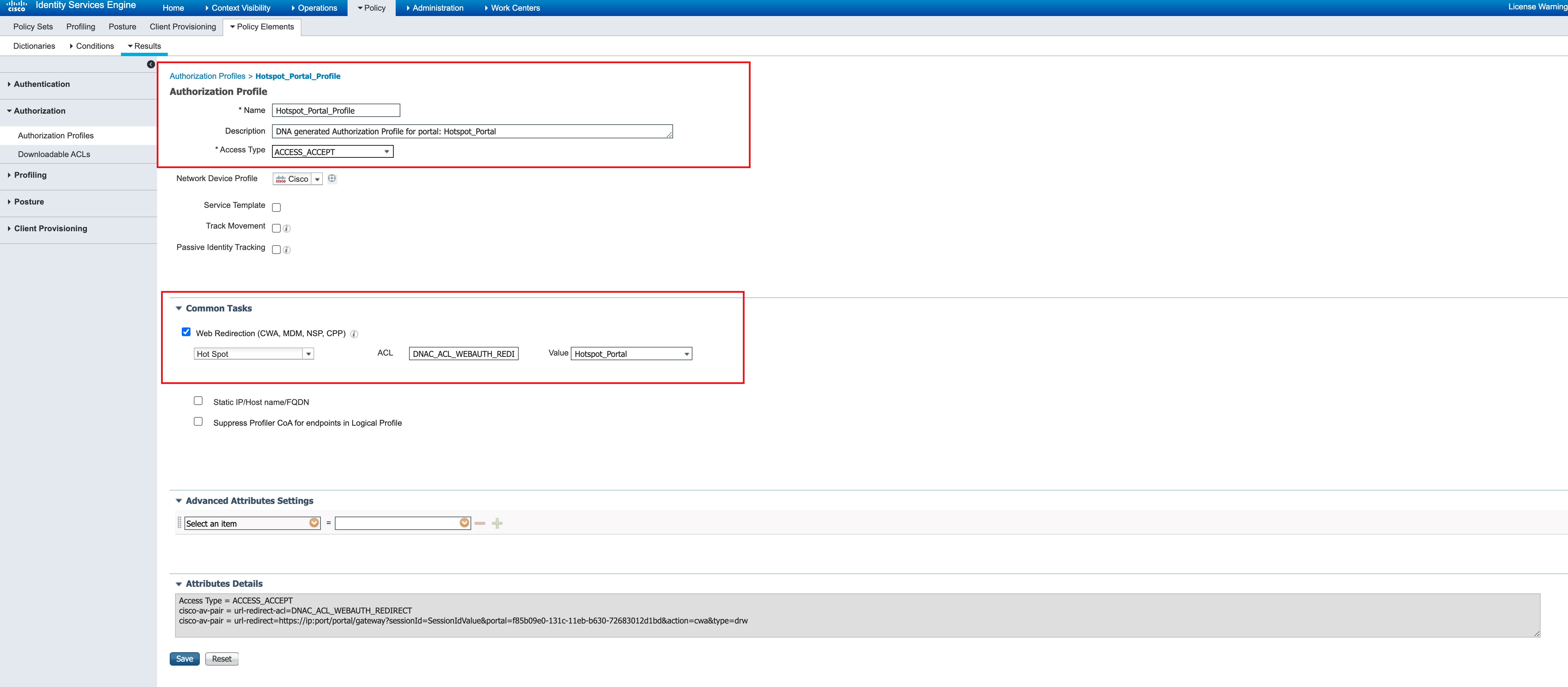Screen dimensions: 1568x687
Task: Enable the Track Movement checkbox
Action: tap(276, 228)
